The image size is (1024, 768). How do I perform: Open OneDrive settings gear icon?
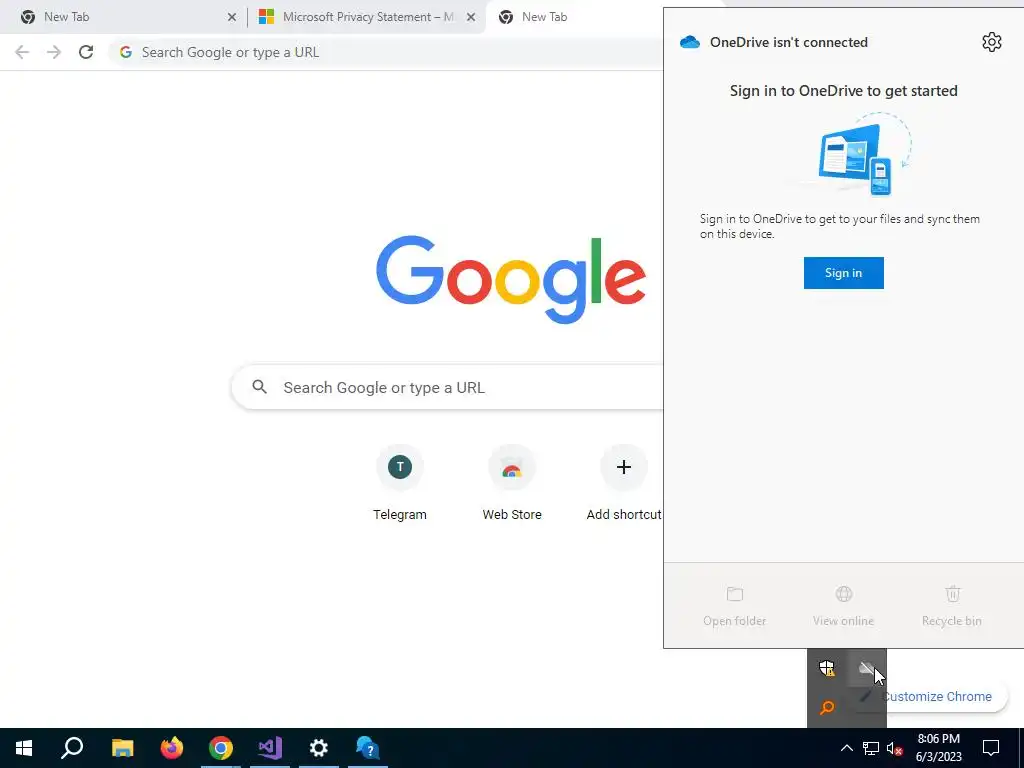click(x=991, y=42)
